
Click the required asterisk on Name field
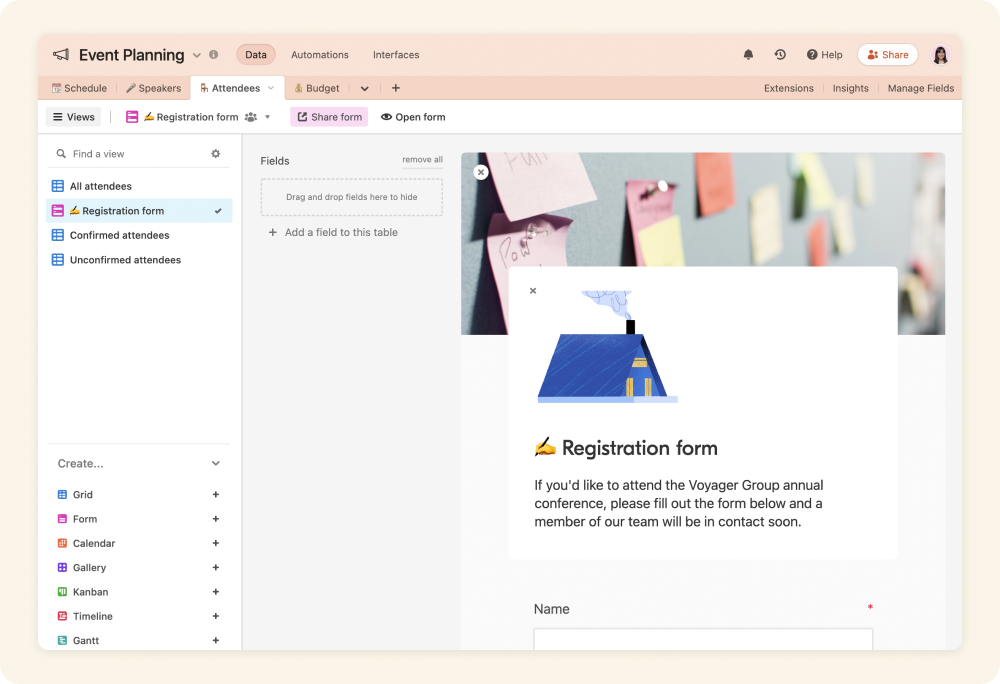(x=870, y=608)
